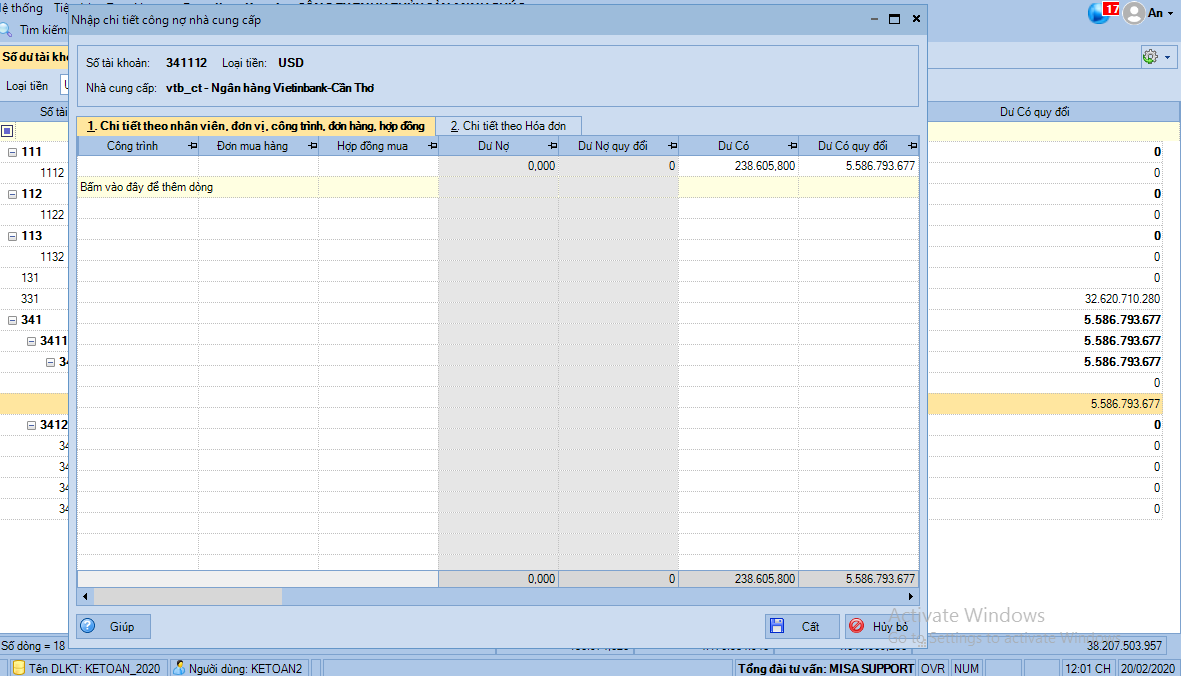Switch to Chi tiết theo Hóa đơn tab
Viewport: 1181px width, 676px height.
[508, 126]
